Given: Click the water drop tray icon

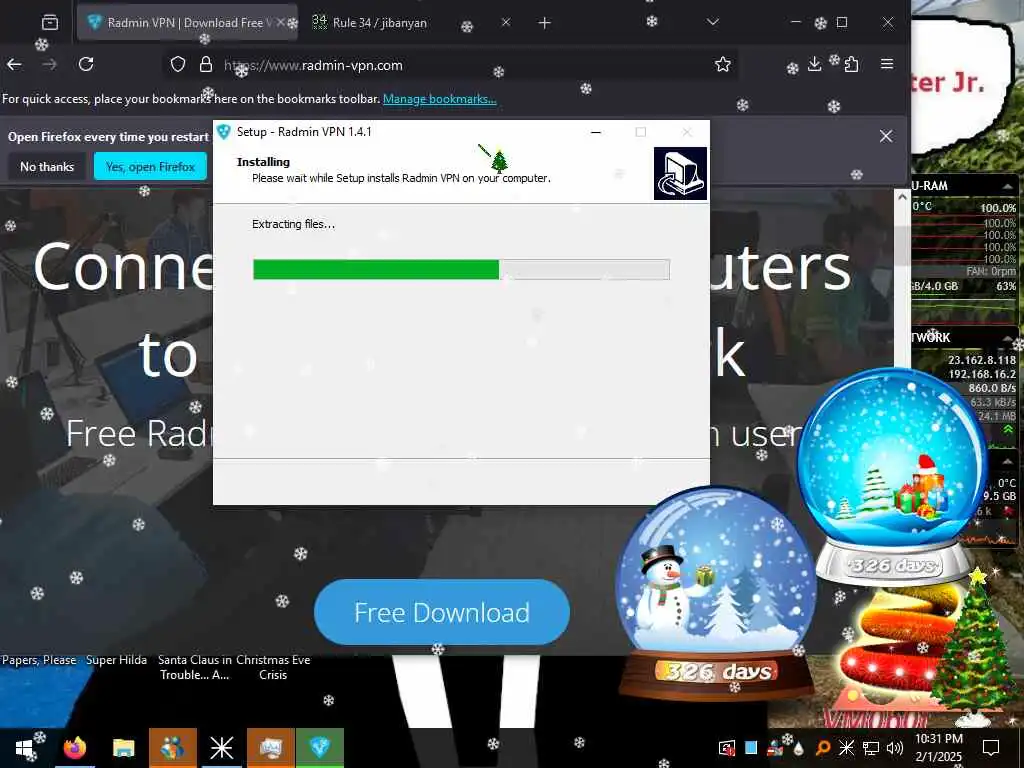Looking at the screenshot, I should [799, 748].
